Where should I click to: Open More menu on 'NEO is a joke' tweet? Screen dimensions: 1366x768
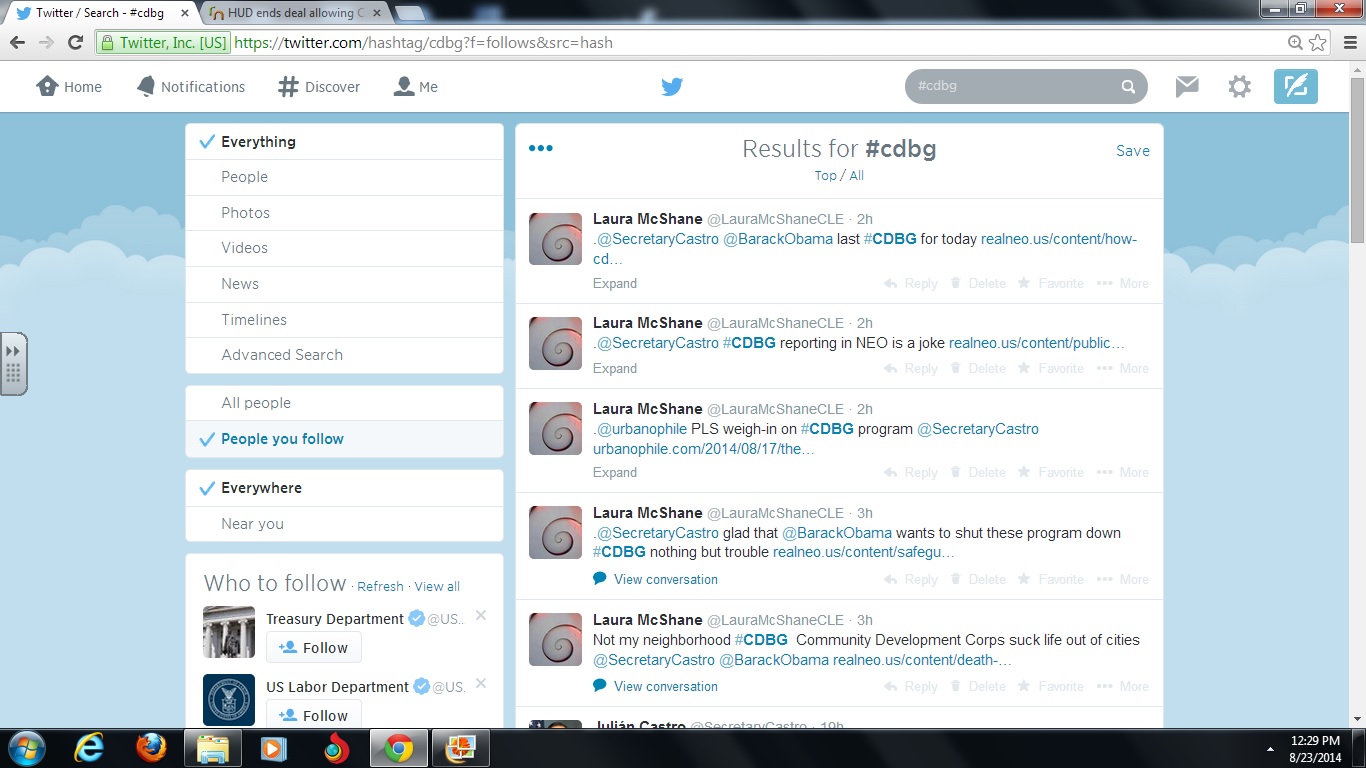click(1123, 368)
